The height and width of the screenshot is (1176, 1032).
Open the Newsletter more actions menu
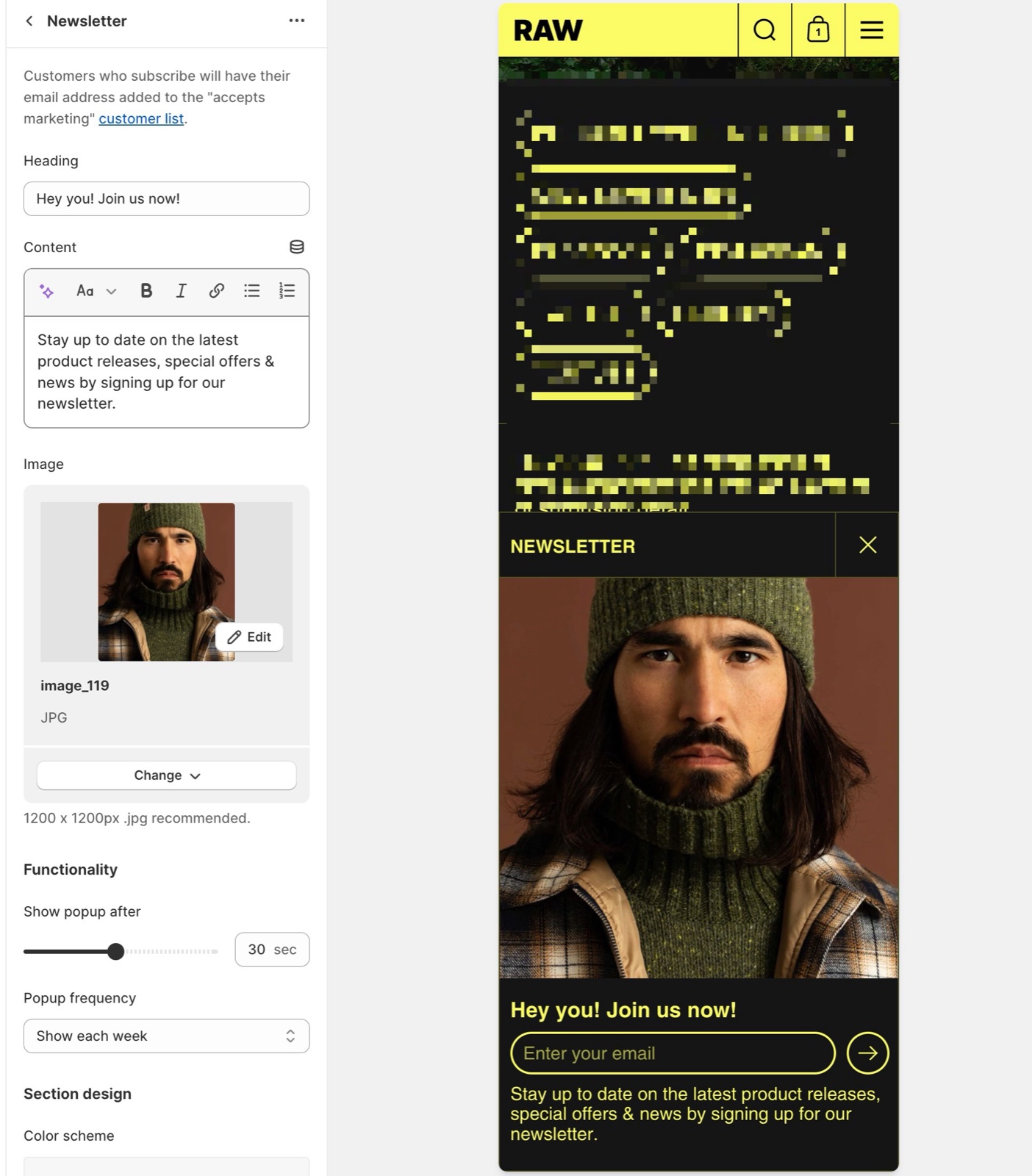297,21
